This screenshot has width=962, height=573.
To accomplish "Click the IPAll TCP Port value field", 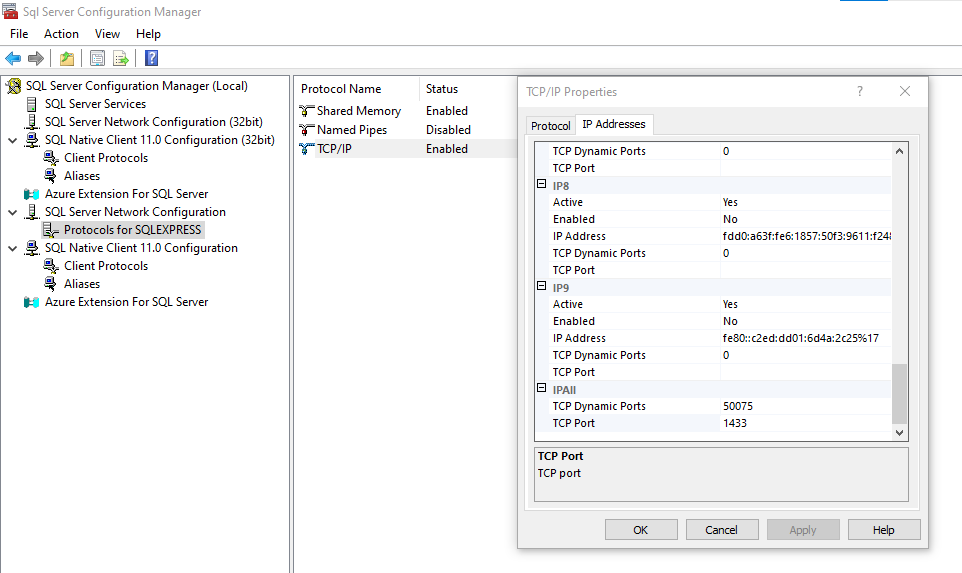I will 803,423.
